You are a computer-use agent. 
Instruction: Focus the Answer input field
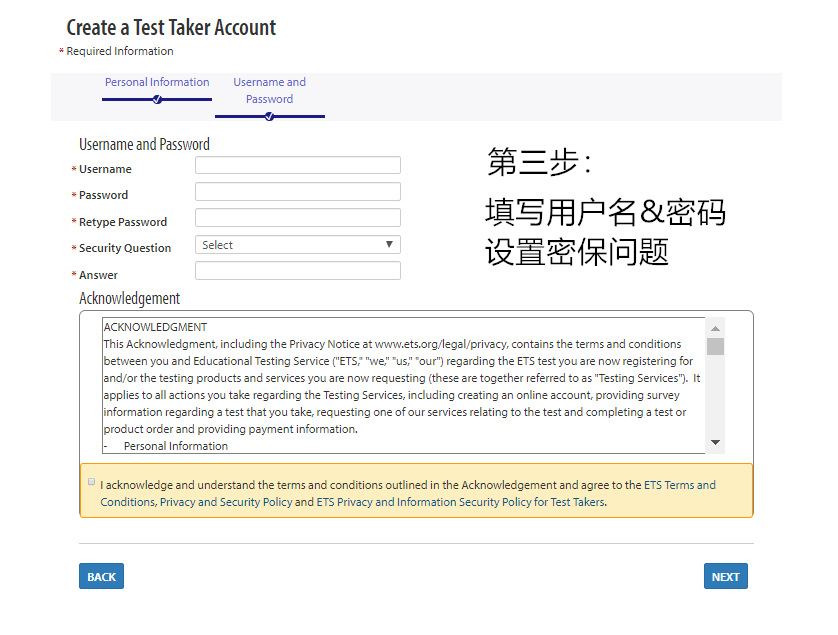(298, 270)
